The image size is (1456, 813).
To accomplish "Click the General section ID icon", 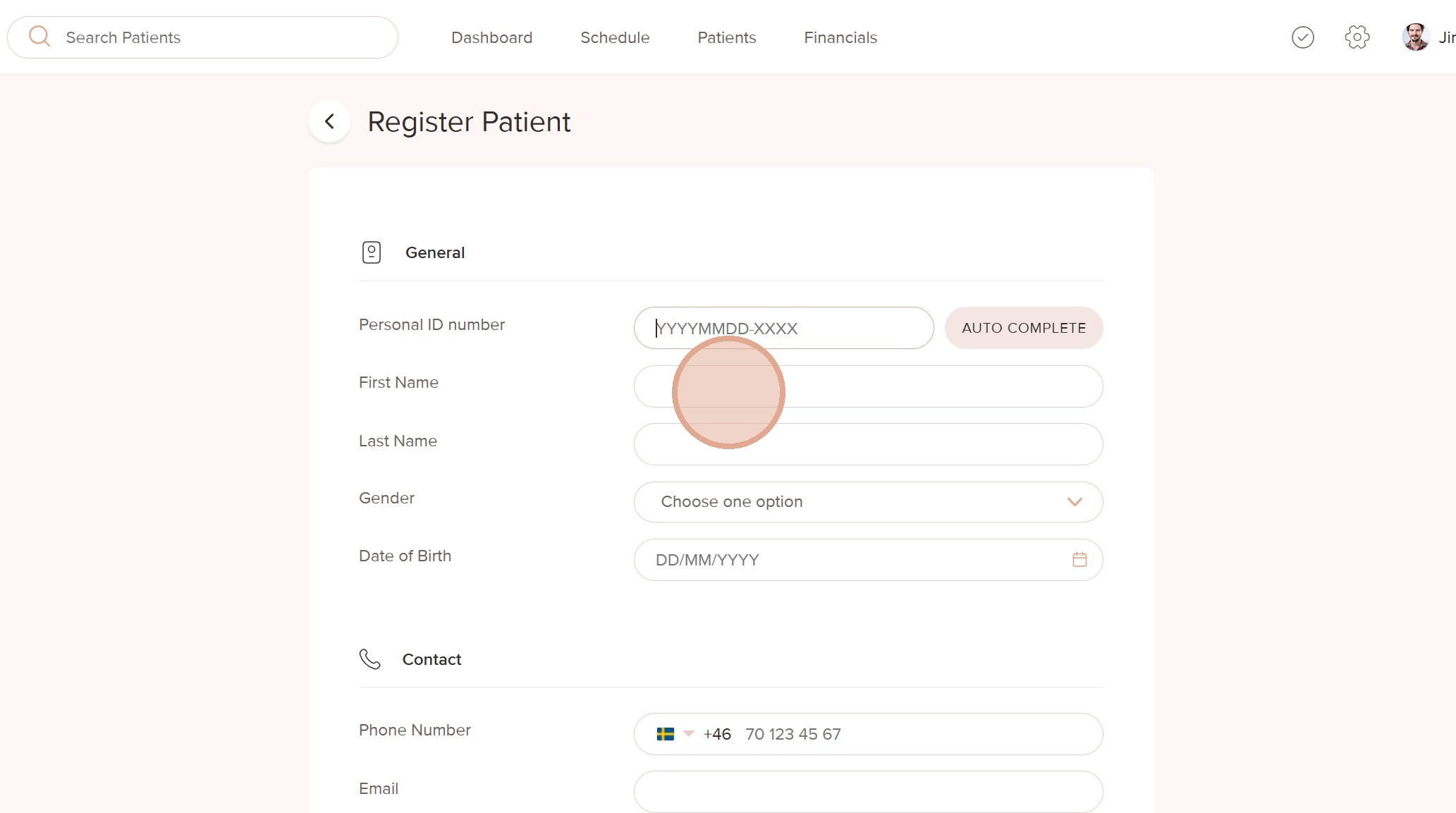I will 372,252.
